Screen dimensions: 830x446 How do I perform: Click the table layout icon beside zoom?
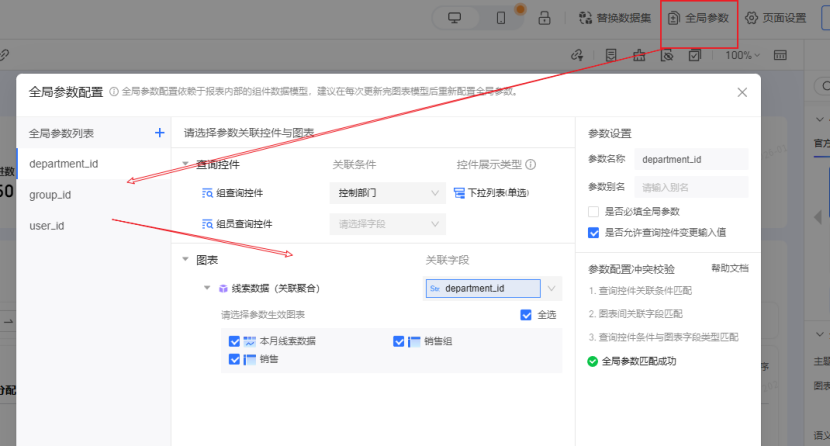(x=780, y=55)
